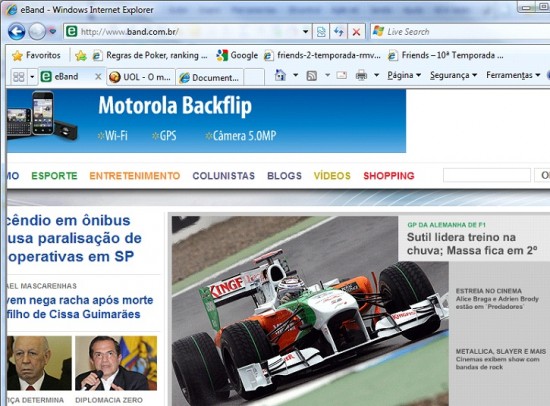
Task: Click the add-to-favorites-bar star icon
Action: (x=81, y=55)
